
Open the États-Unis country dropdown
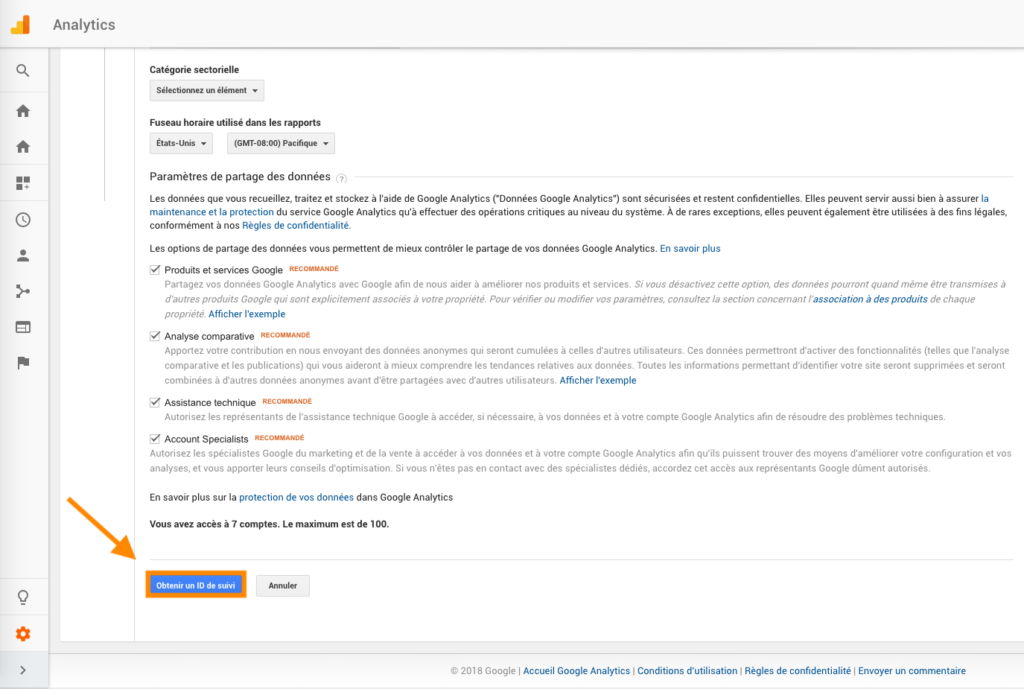point(181,143)
